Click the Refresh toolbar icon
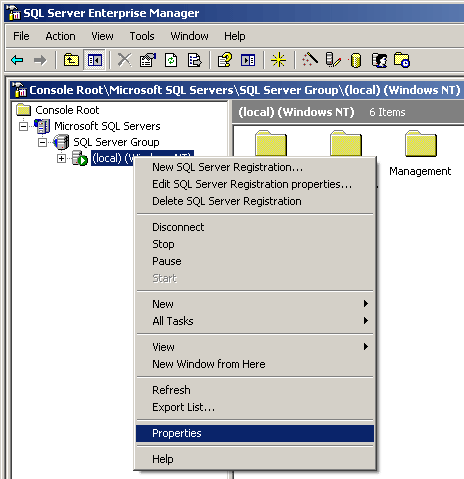The height and width of the screenshot is (479, 464). click(x=171, y=60)
